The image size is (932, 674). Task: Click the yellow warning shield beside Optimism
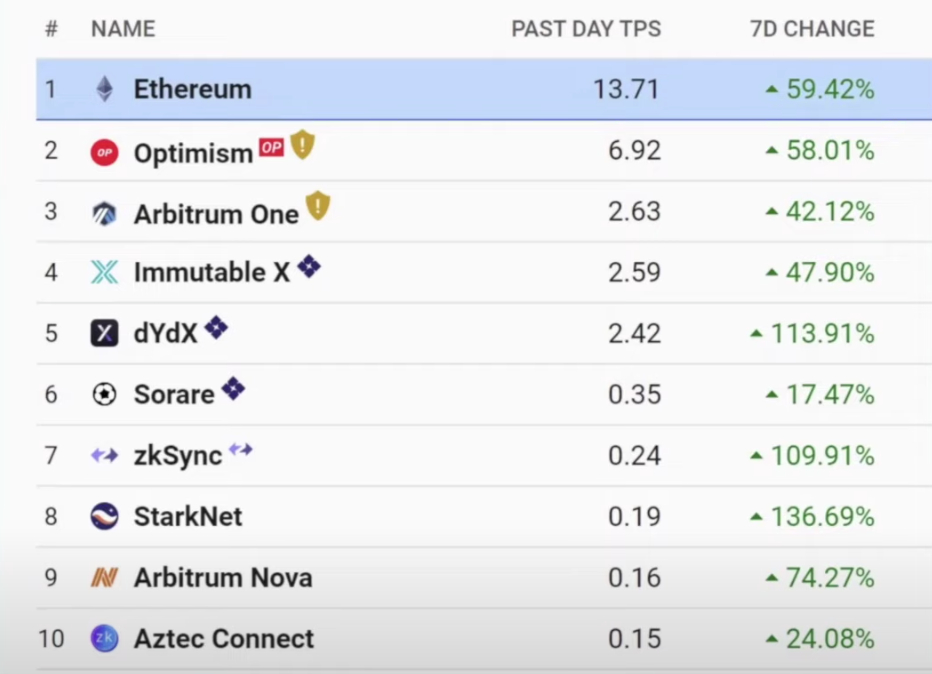pyautogui.click(x=302, y=145)
